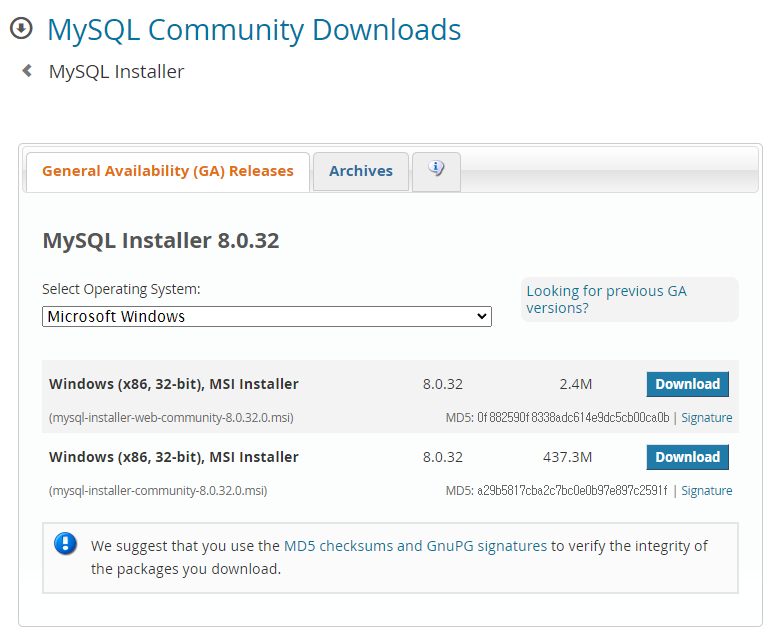This screenshot has width=777, height=632.
Task: Click MSI Installer title in the 437.3M row
Action: 174,457
